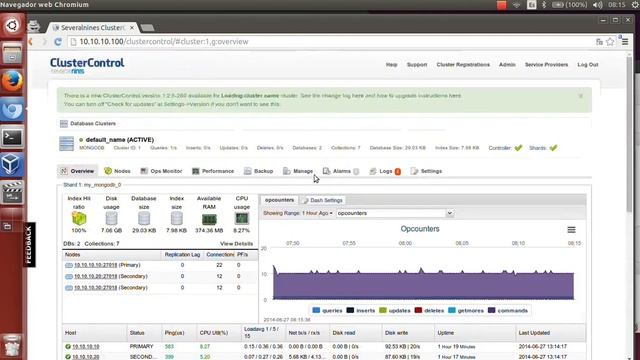This screenshot has width=640, height=360.
Task: Click the Bluetooth indicator in top bar
Action: pos(544,5)
